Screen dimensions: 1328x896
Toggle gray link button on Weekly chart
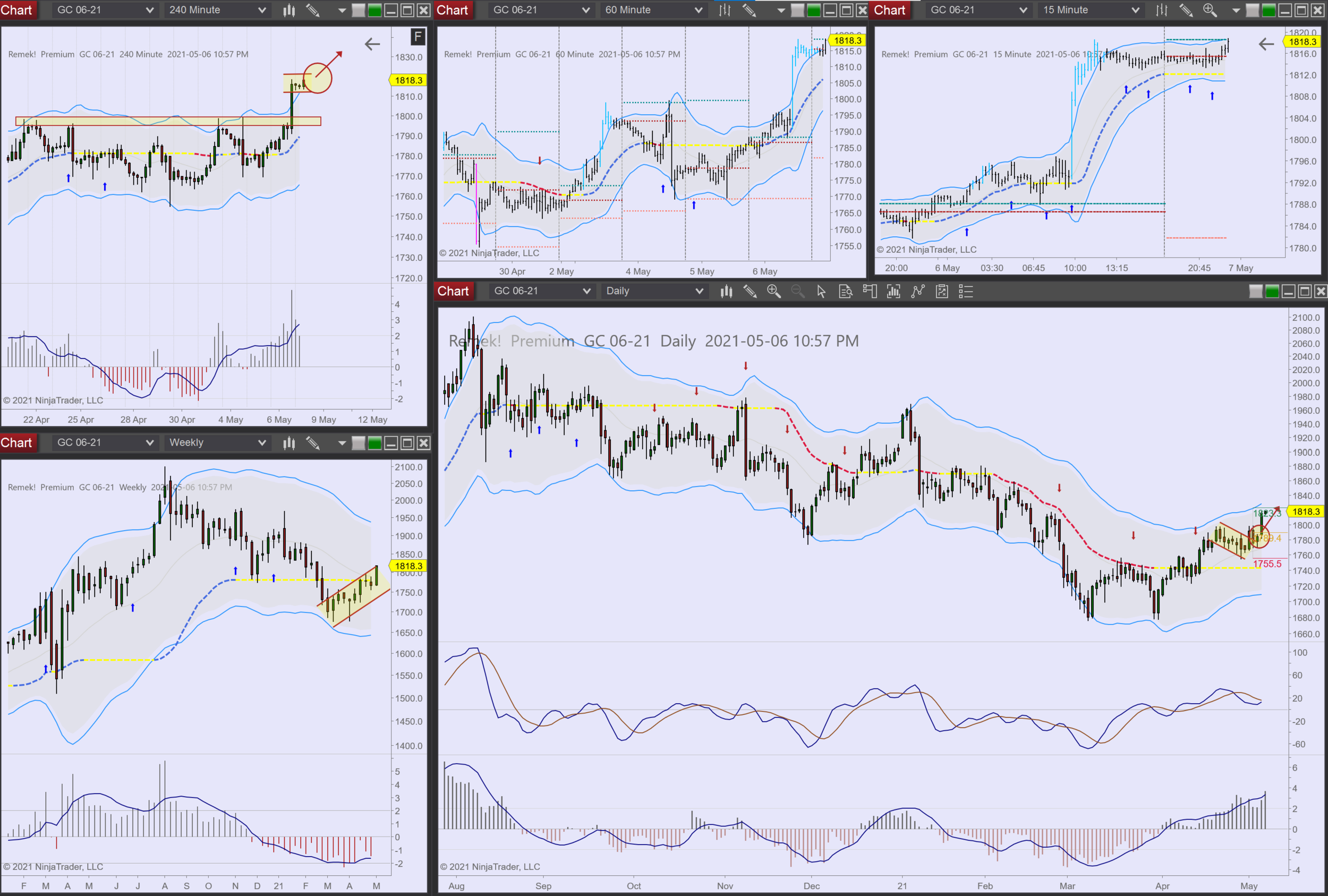click(x=358, y=443)
